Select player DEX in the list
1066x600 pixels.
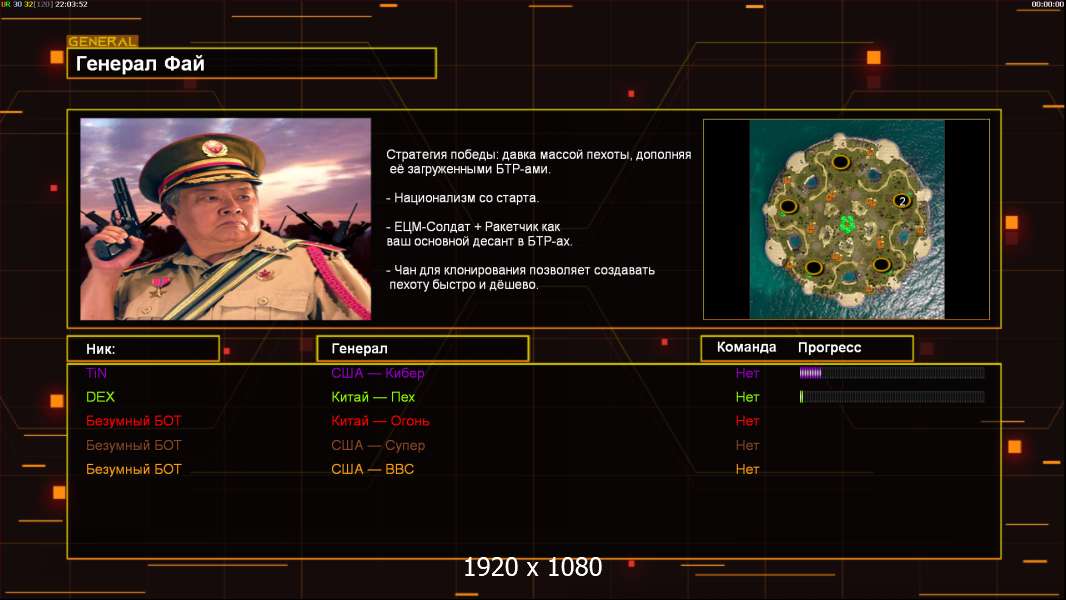(100, 397)
